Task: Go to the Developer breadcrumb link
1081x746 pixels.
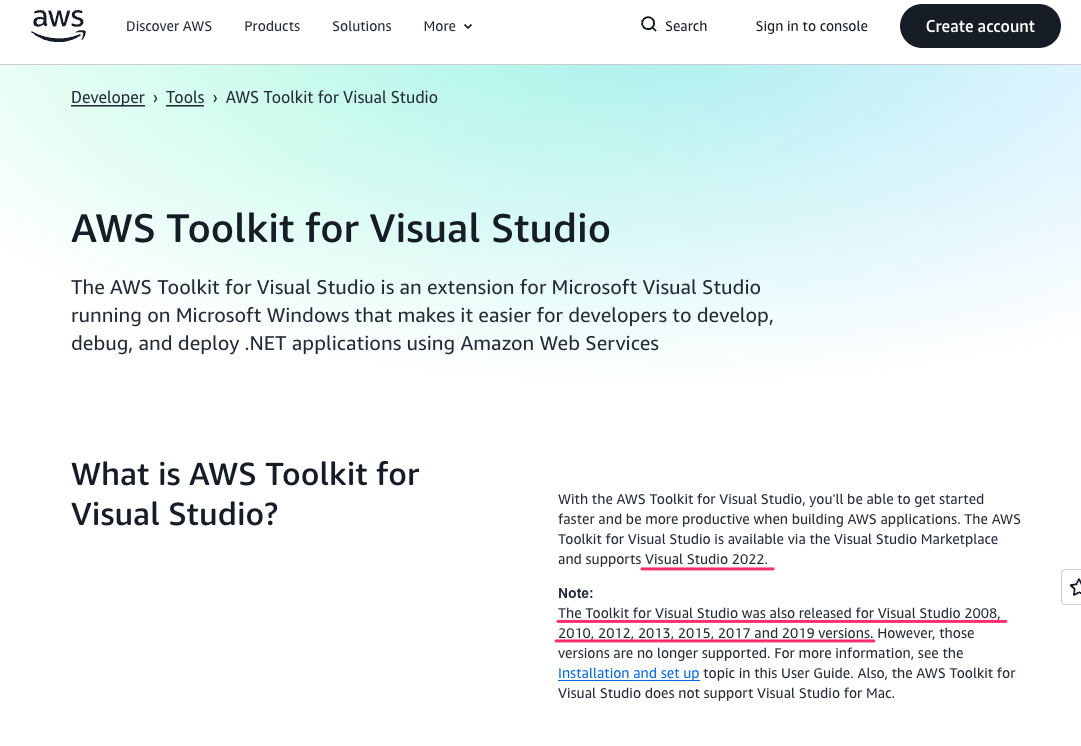Action: [x=108, y=97]
